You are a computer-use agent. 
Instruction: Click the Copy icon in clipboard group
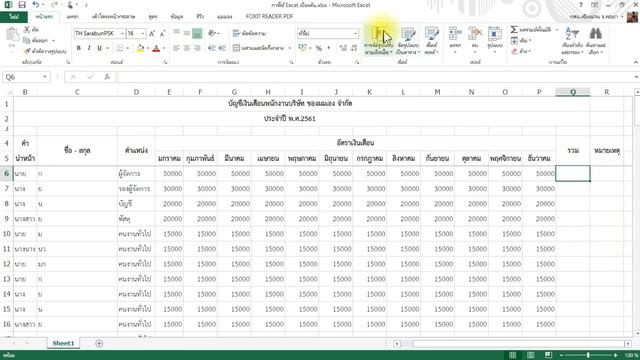[x=27, y=40]
